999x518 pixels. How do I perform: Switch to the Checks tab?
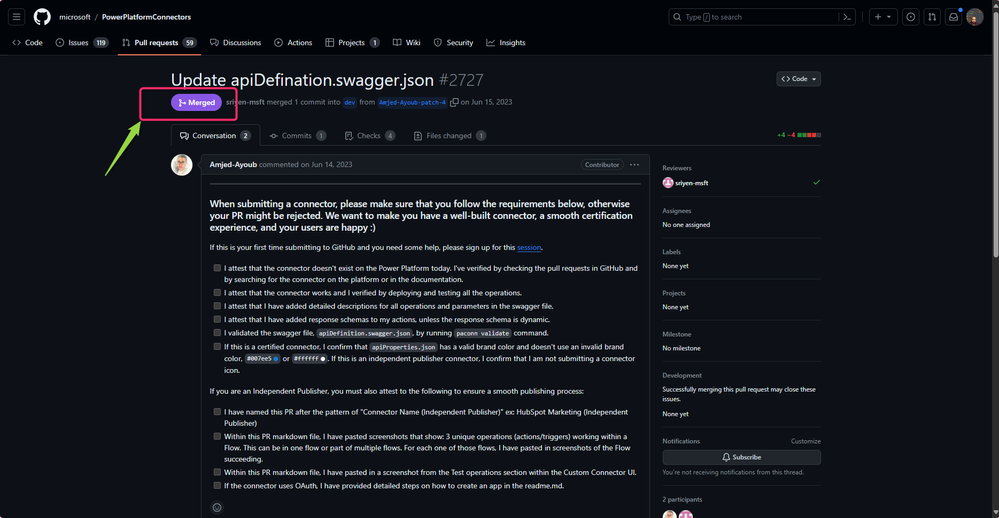coord(370,136)
